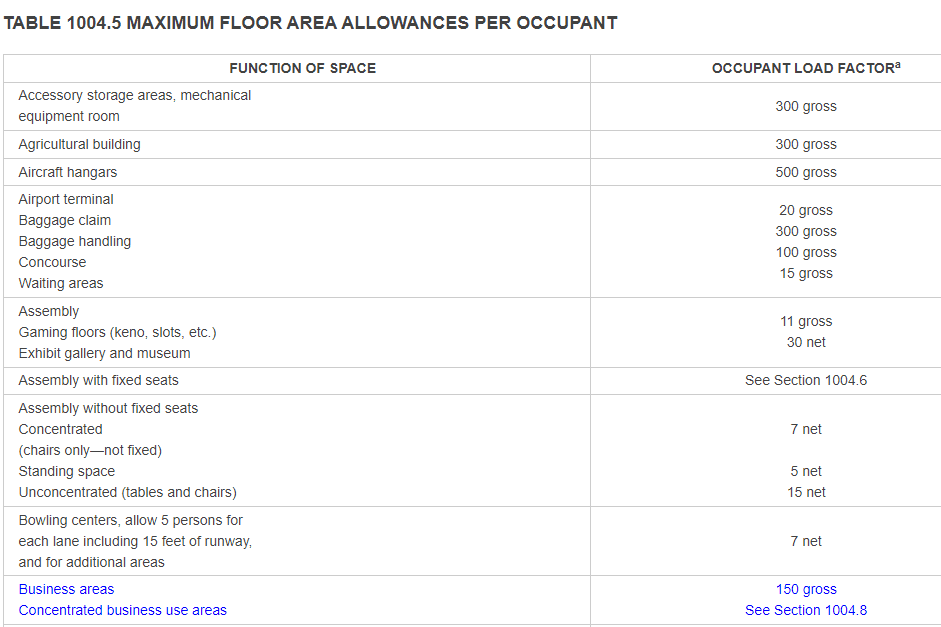Select the Agricultural building row label
The image size is (941, 627).
[79, 144]
